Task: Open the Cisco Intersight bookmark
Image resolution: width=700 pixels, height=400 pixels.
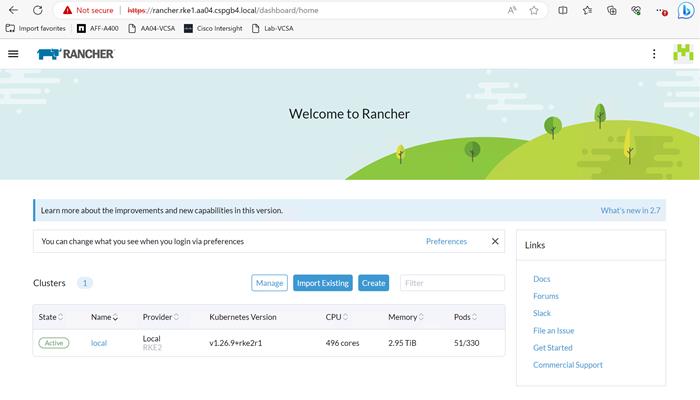Action: [x=213, y=28]
